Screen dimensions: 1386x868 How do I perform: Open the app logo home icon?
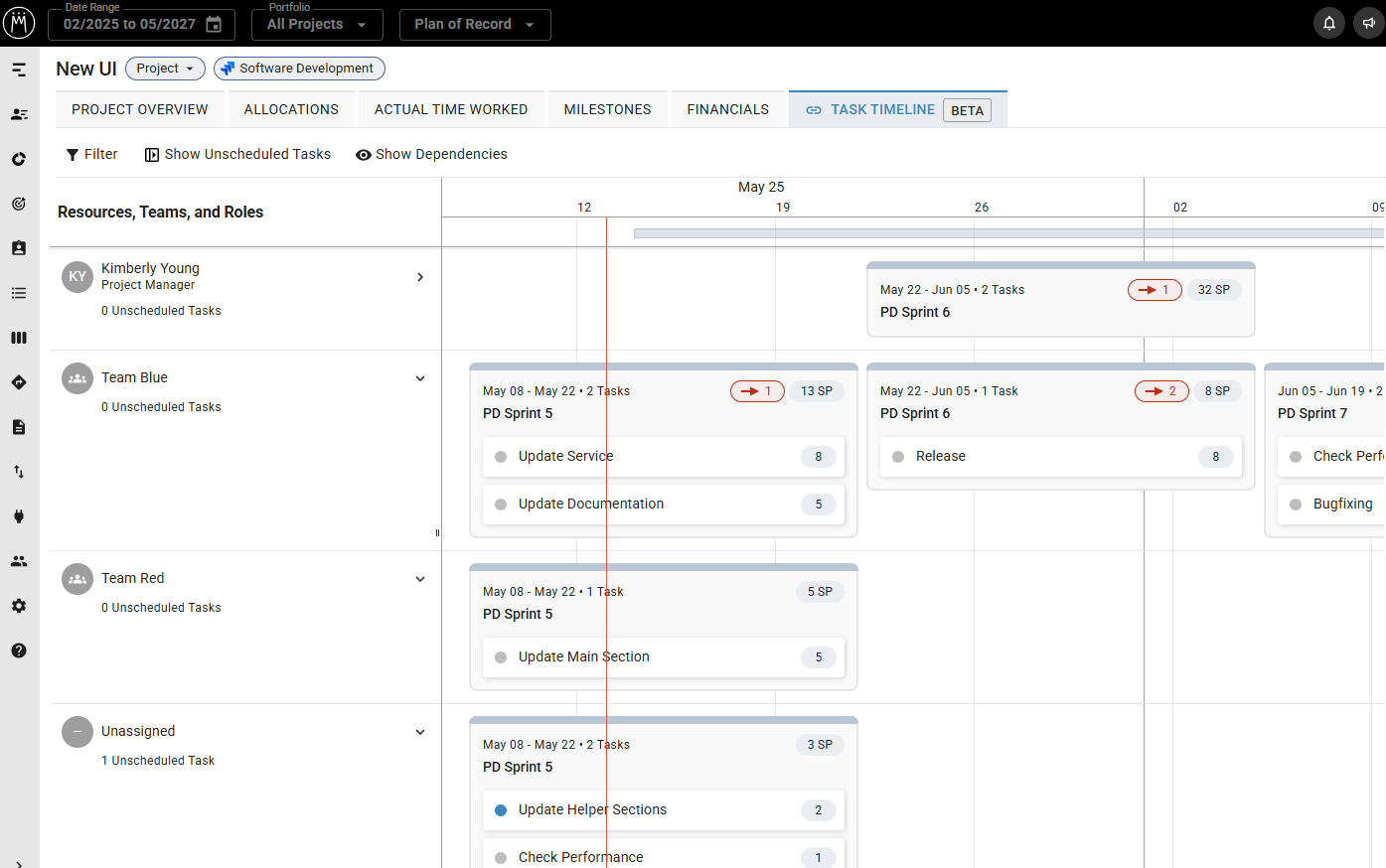click(19, 23)
